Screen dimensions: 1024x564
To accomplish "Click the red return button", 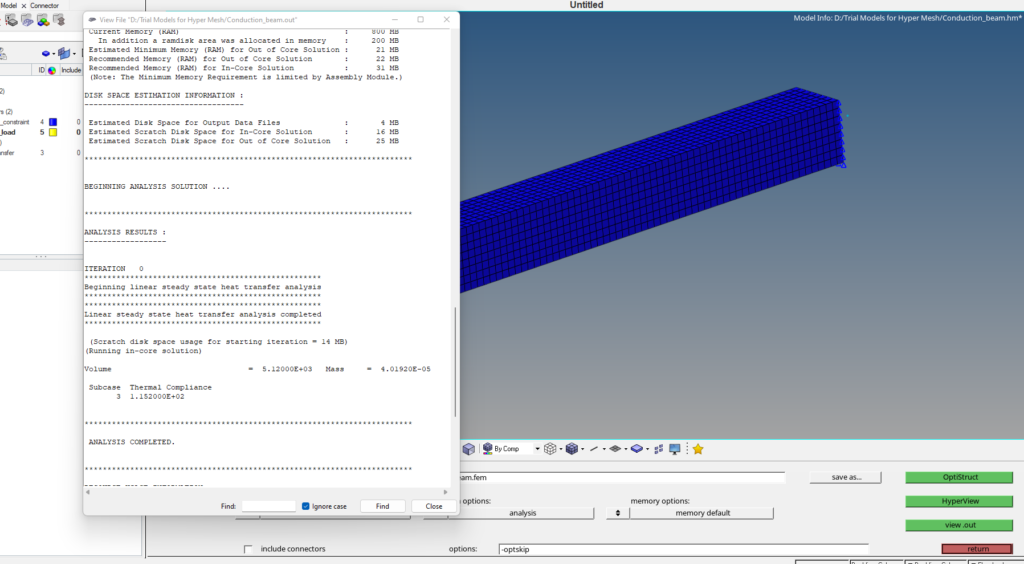I will point(977,549).
